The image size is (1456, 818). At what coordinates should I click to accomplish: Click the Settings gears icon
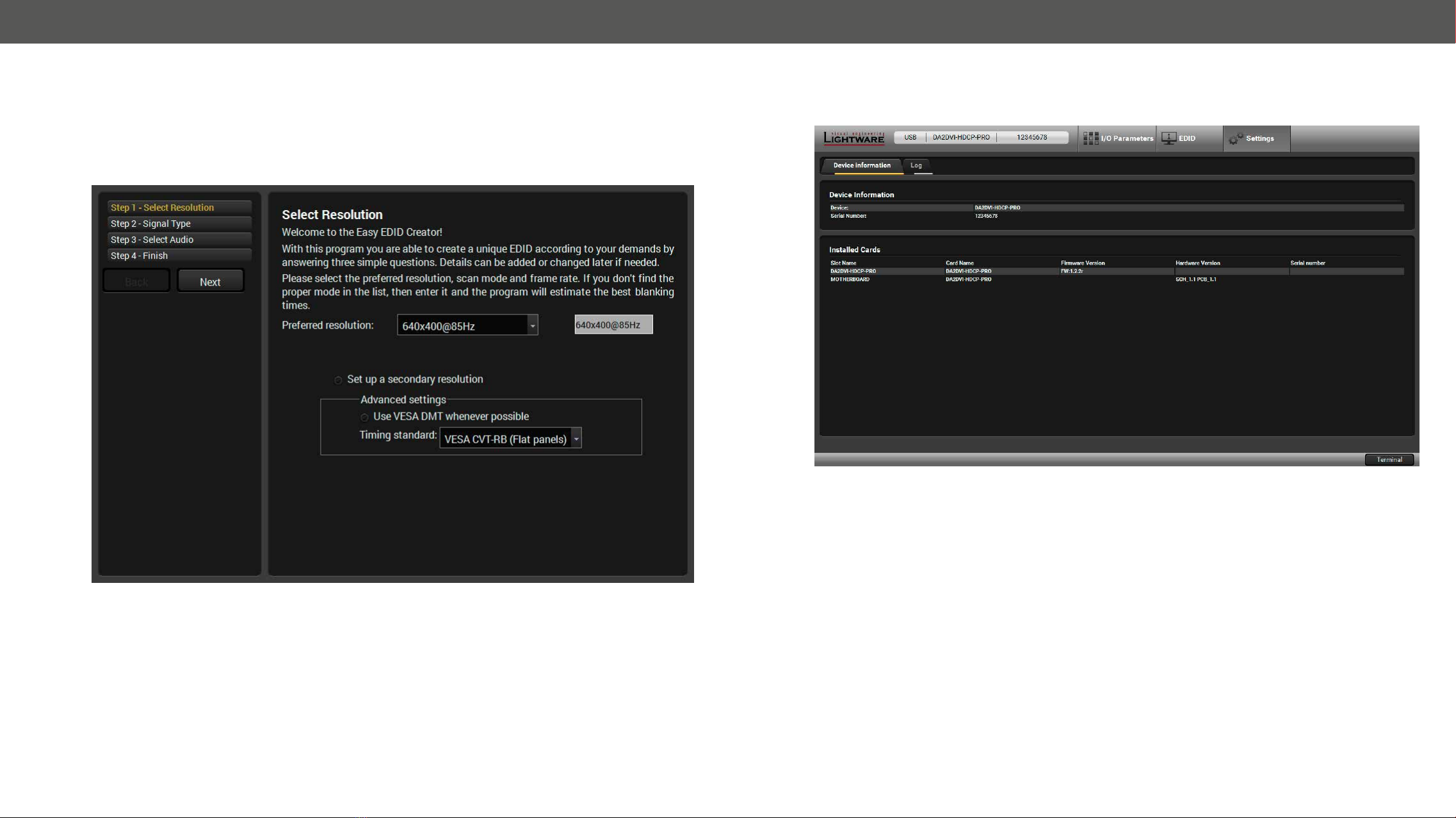1236,138
